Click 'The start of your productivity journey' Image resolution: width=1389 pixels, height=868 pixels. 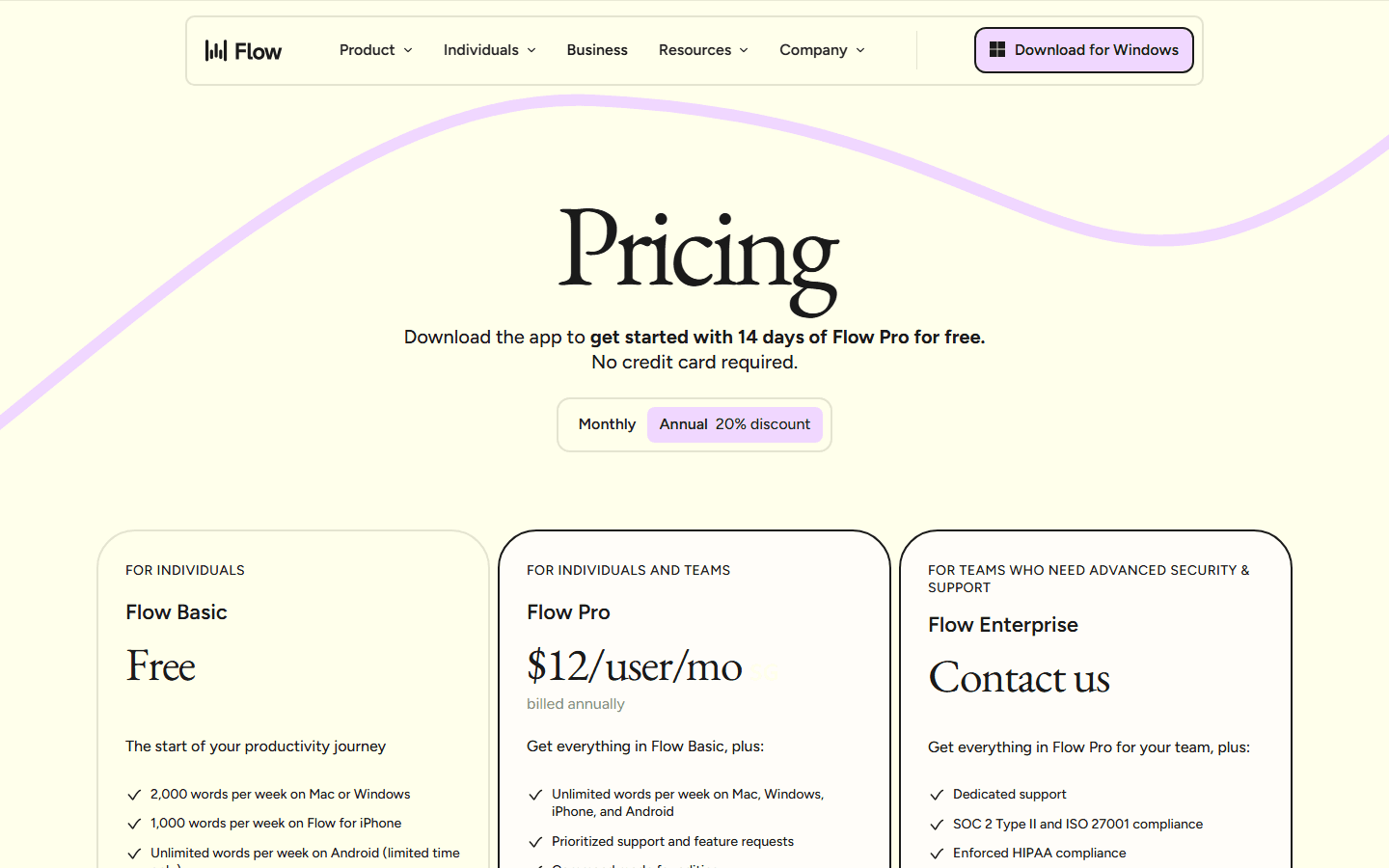tap(256, 746)
